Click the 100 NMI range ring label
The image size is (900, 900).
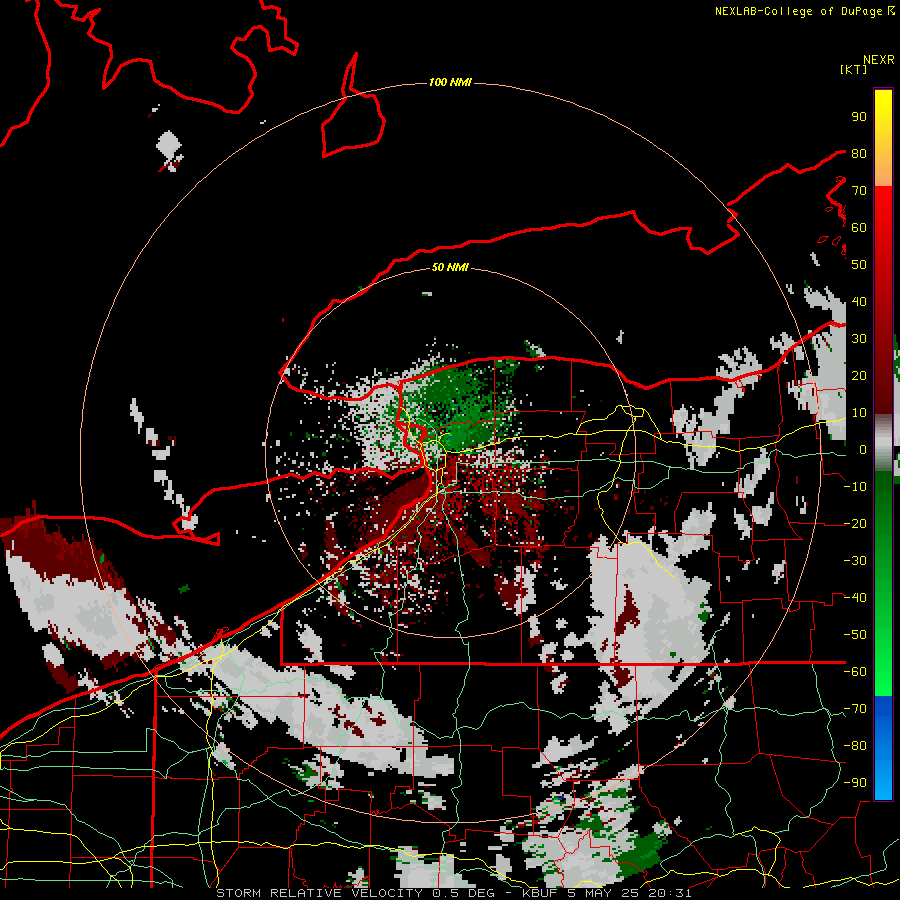point(450,83)
